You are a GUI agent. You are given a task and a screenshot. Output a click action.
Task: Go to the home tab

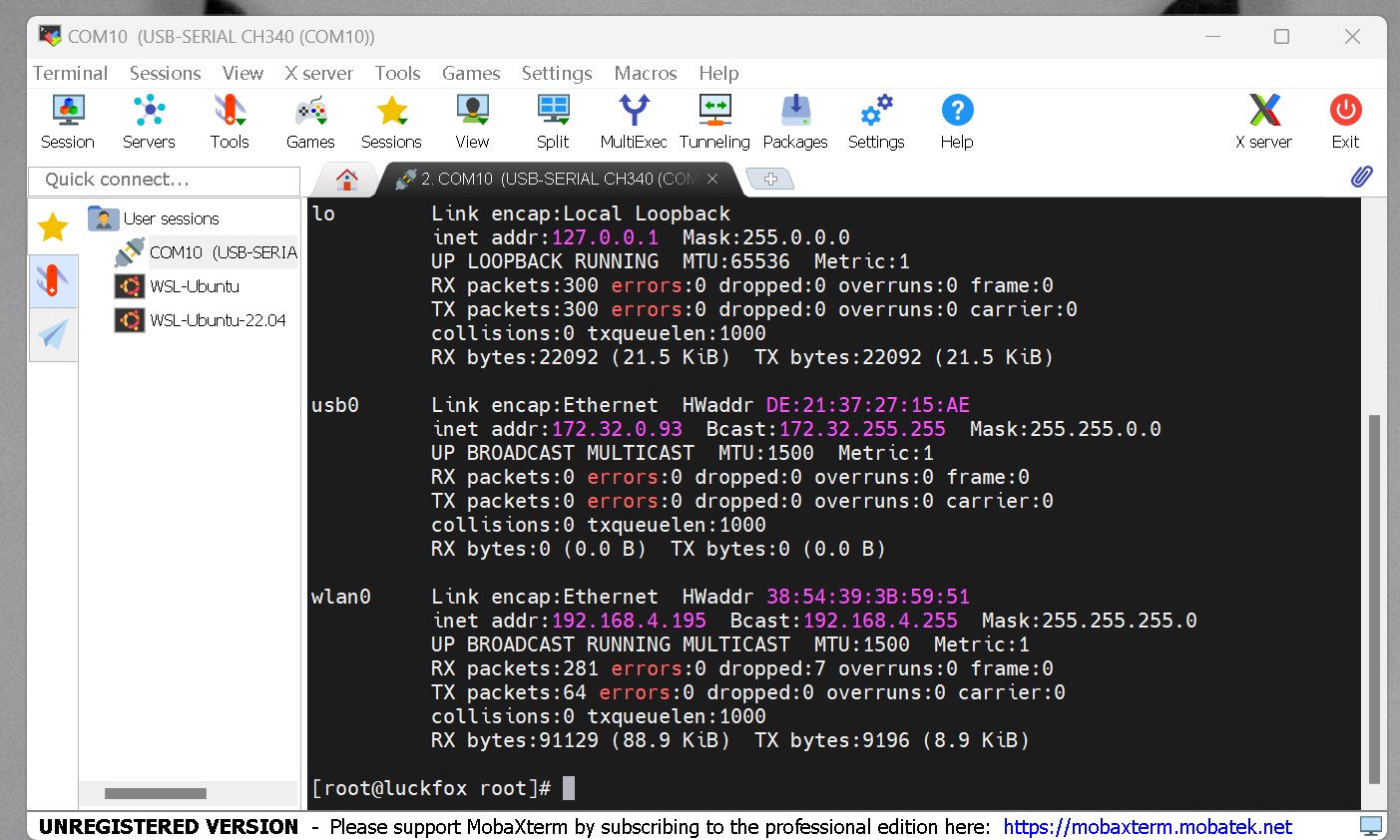346,180
